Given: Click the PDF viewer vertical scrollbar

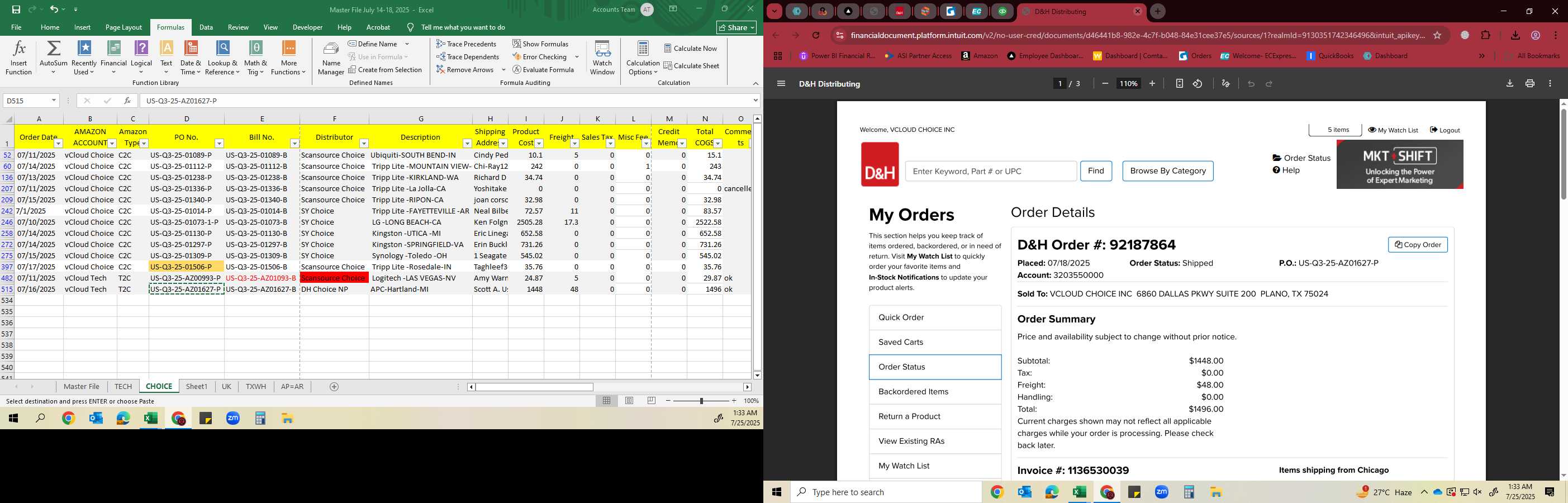Looking at the screenshot, I should click(1563, 155).
